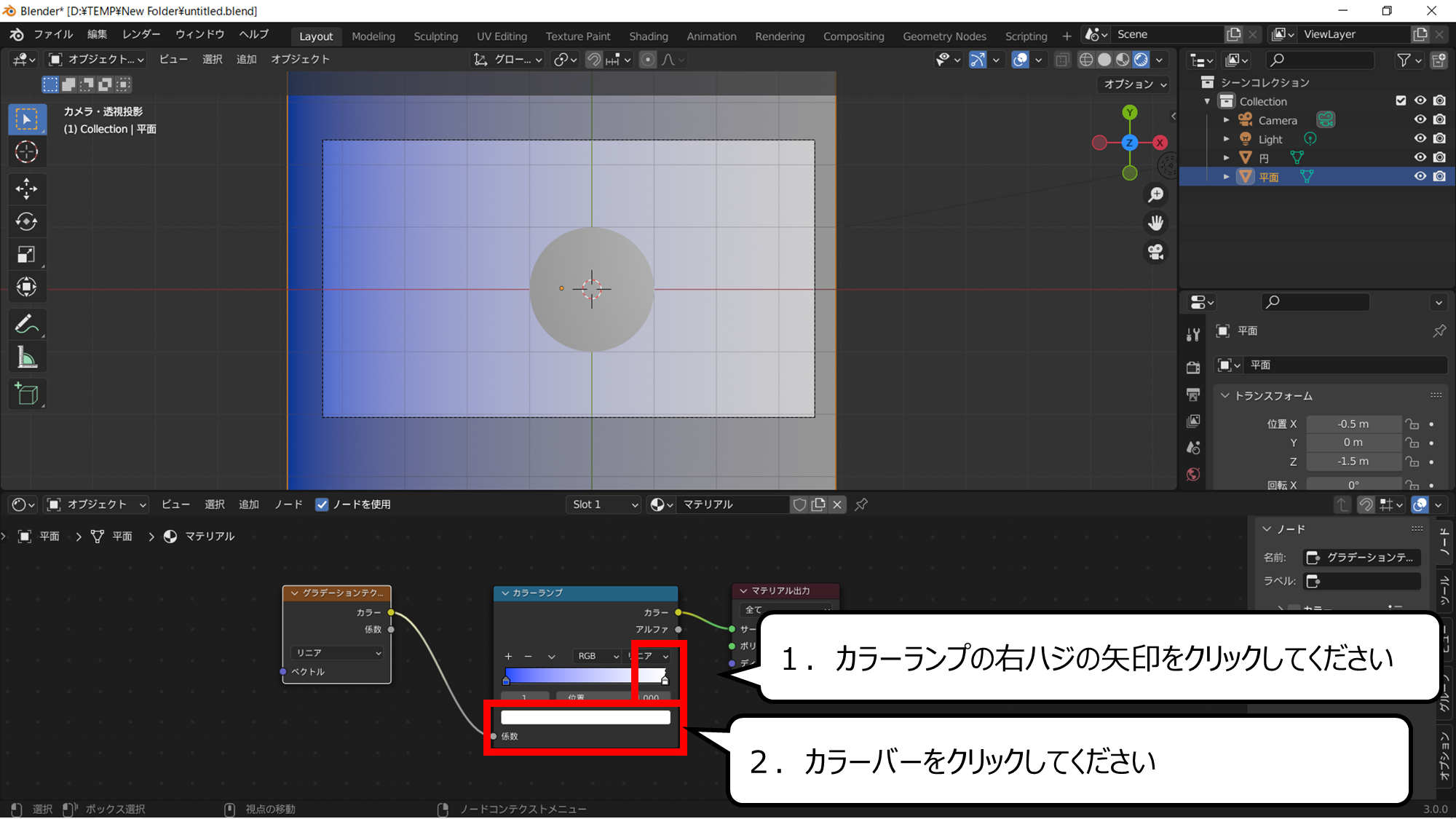
Task: Click the white color bar in カラーランプ
Action: (x=585, y=718)
